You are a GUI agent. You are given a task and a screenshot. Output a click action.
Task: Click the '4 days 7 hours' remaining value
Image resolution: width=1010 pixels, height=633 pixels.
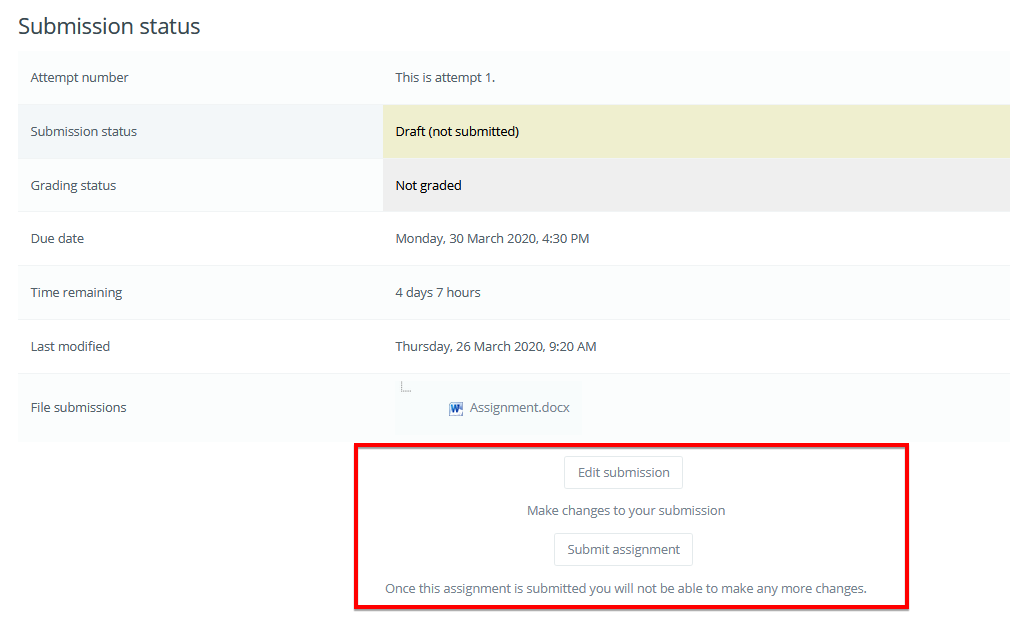[438, 293]
